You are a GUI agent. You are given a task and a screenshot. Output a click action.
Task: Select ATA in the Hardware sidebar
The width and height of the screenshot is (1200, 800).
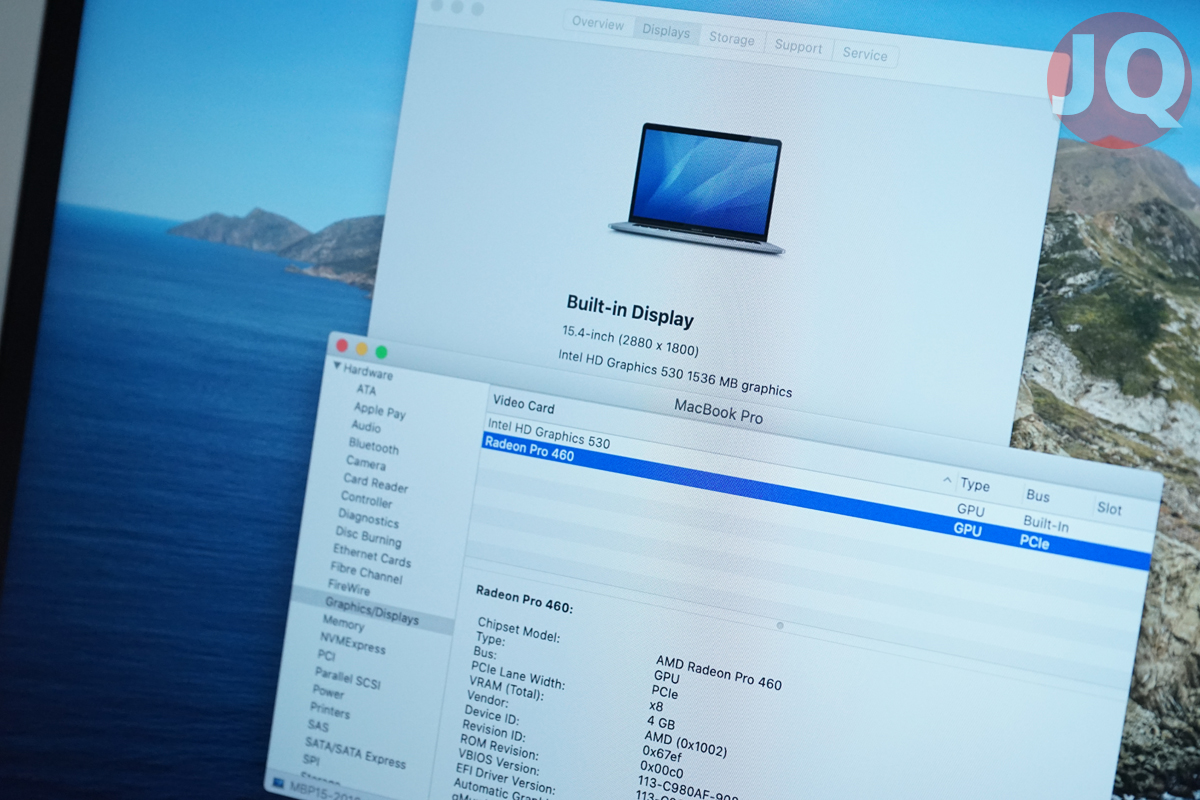coord(366,390)
